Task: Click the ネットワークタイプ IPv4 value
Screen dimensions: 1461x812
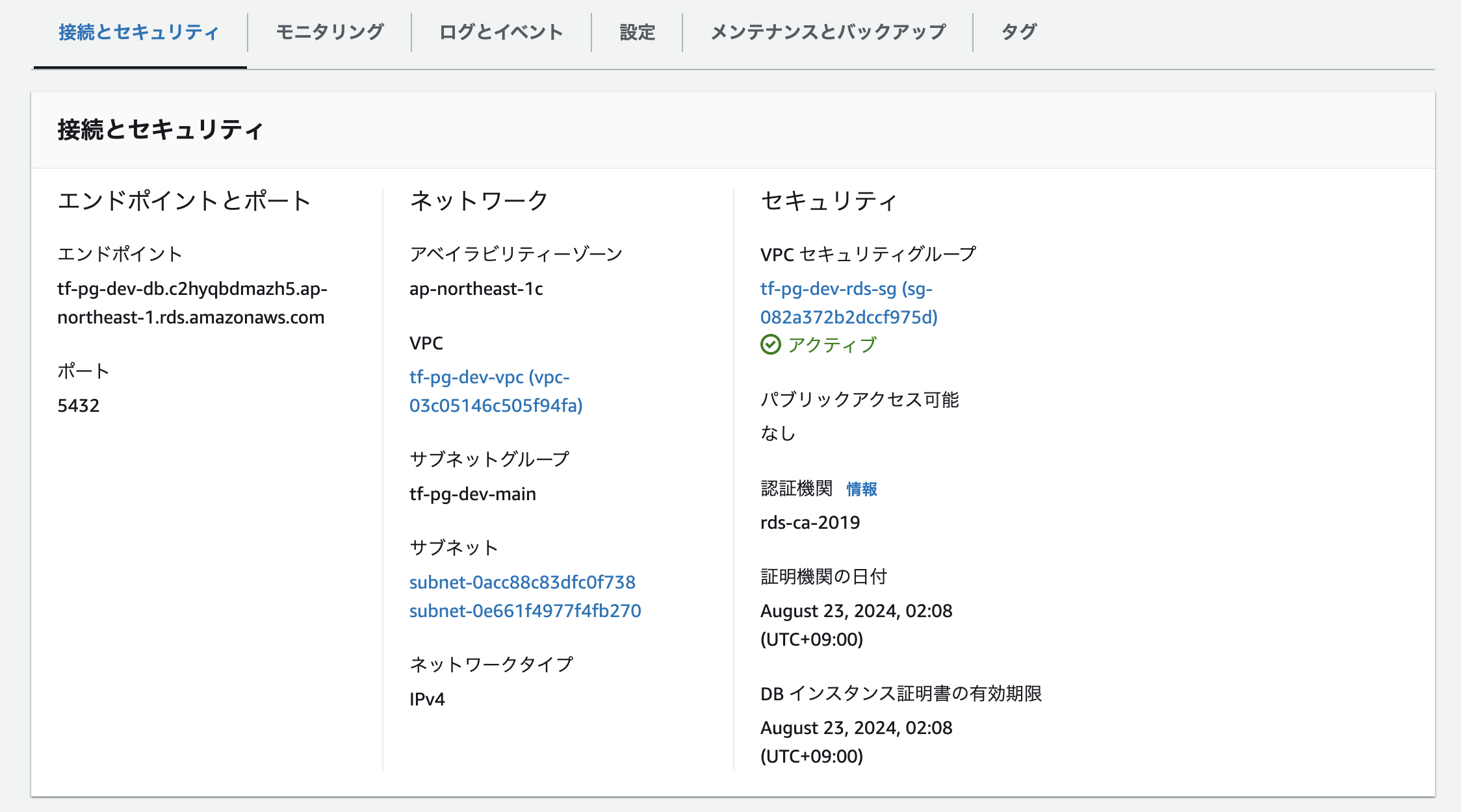Action: (426, 699)
